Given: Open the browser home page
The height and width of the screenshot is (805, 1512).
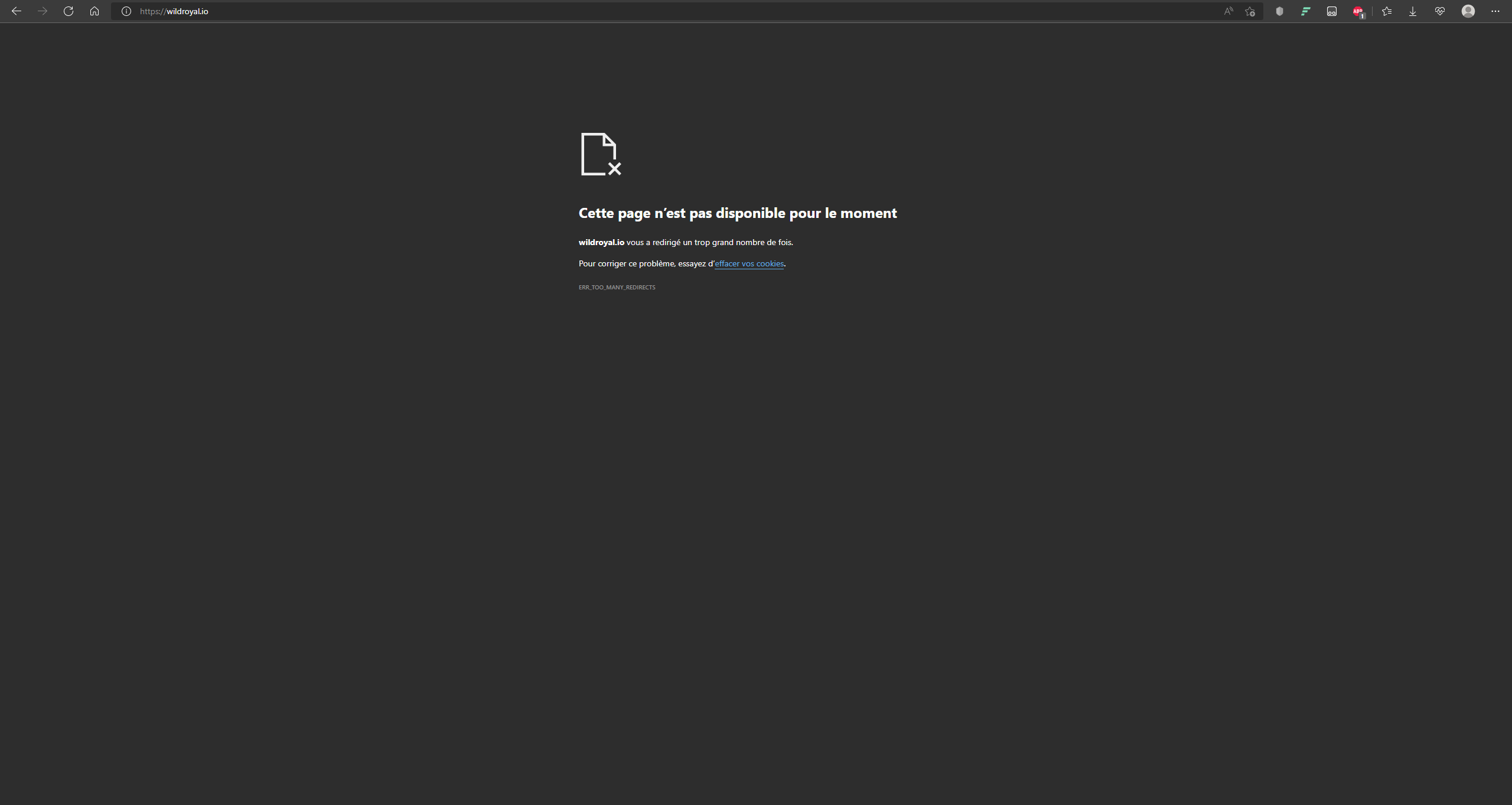Looking at the screenshot, I should tap(94, 11).
